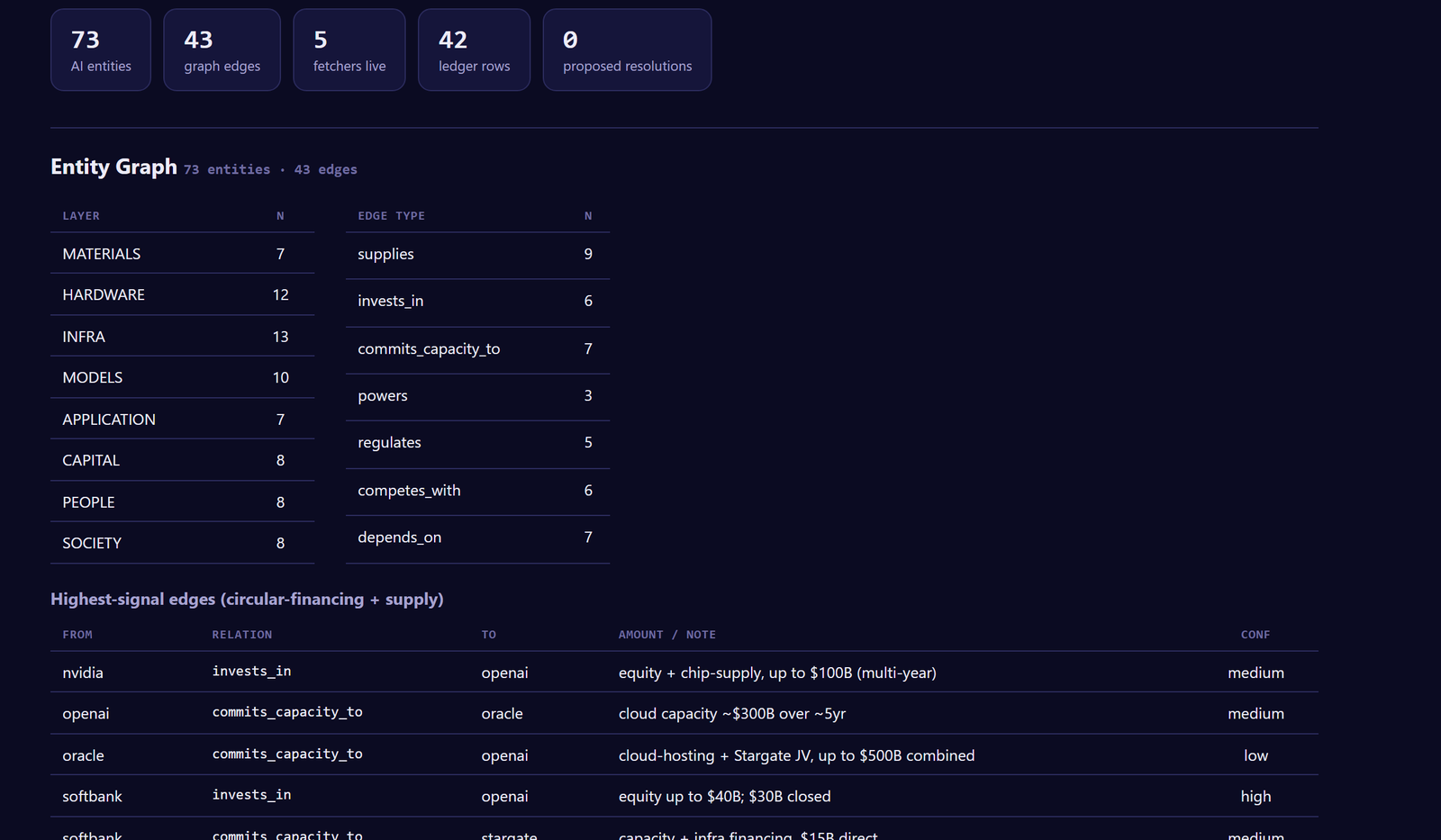Select the MODELS layer row
1441x840 pixels.
pos(182,377)
